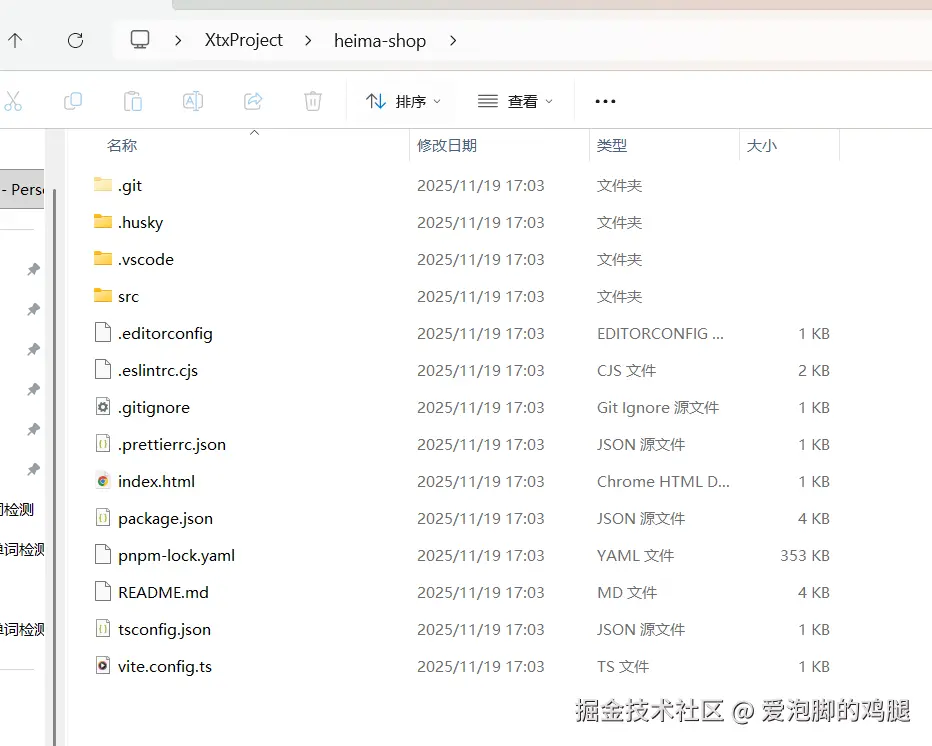This screenshot has width=932, height=746.
Task: Click heima-shop breadcrumb segment
Action: pyautogui.click(x=380, y=40)
